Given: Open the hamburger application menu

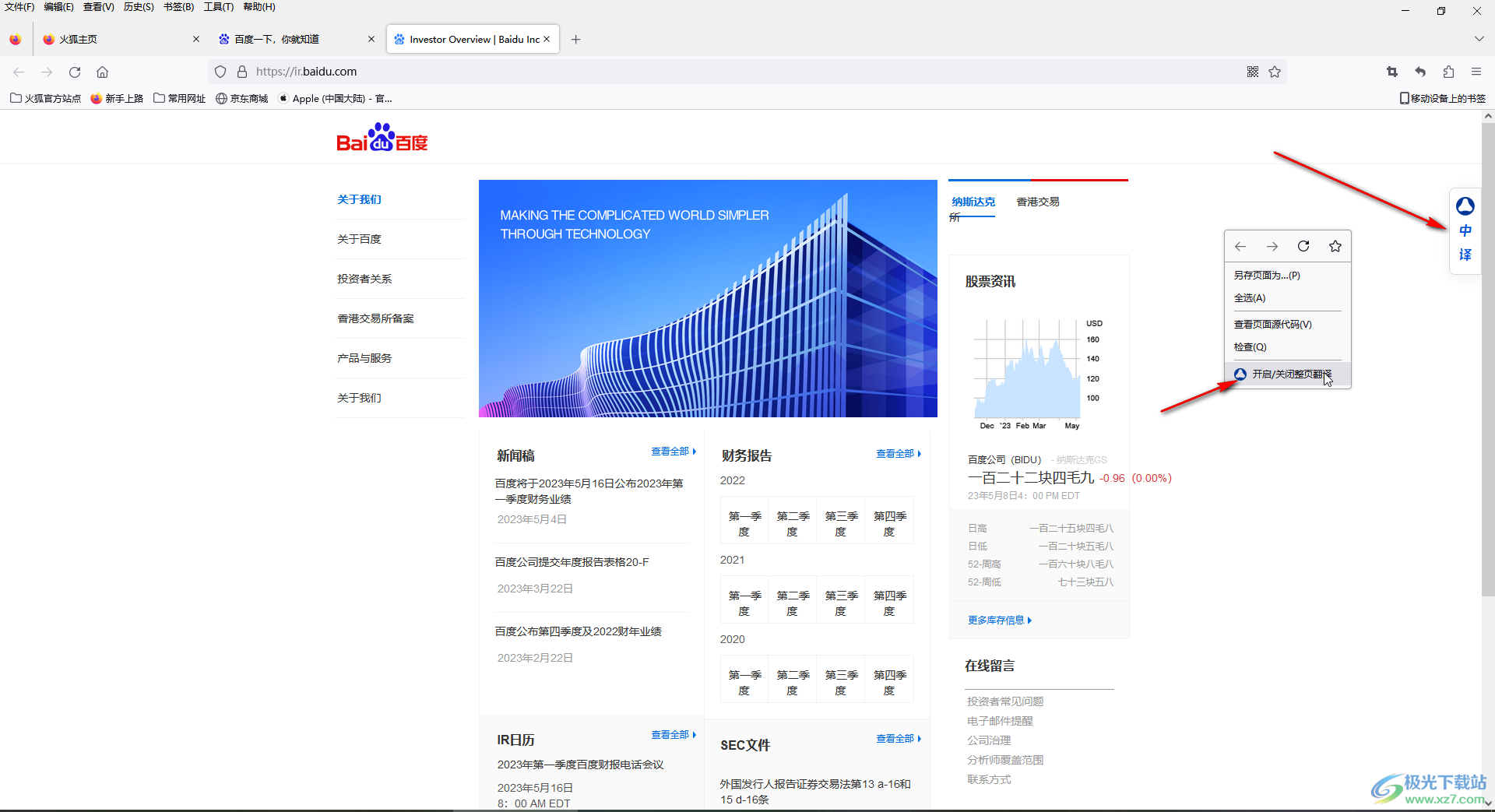Looking at the screenshot, I should click(x=1476, y=72).
